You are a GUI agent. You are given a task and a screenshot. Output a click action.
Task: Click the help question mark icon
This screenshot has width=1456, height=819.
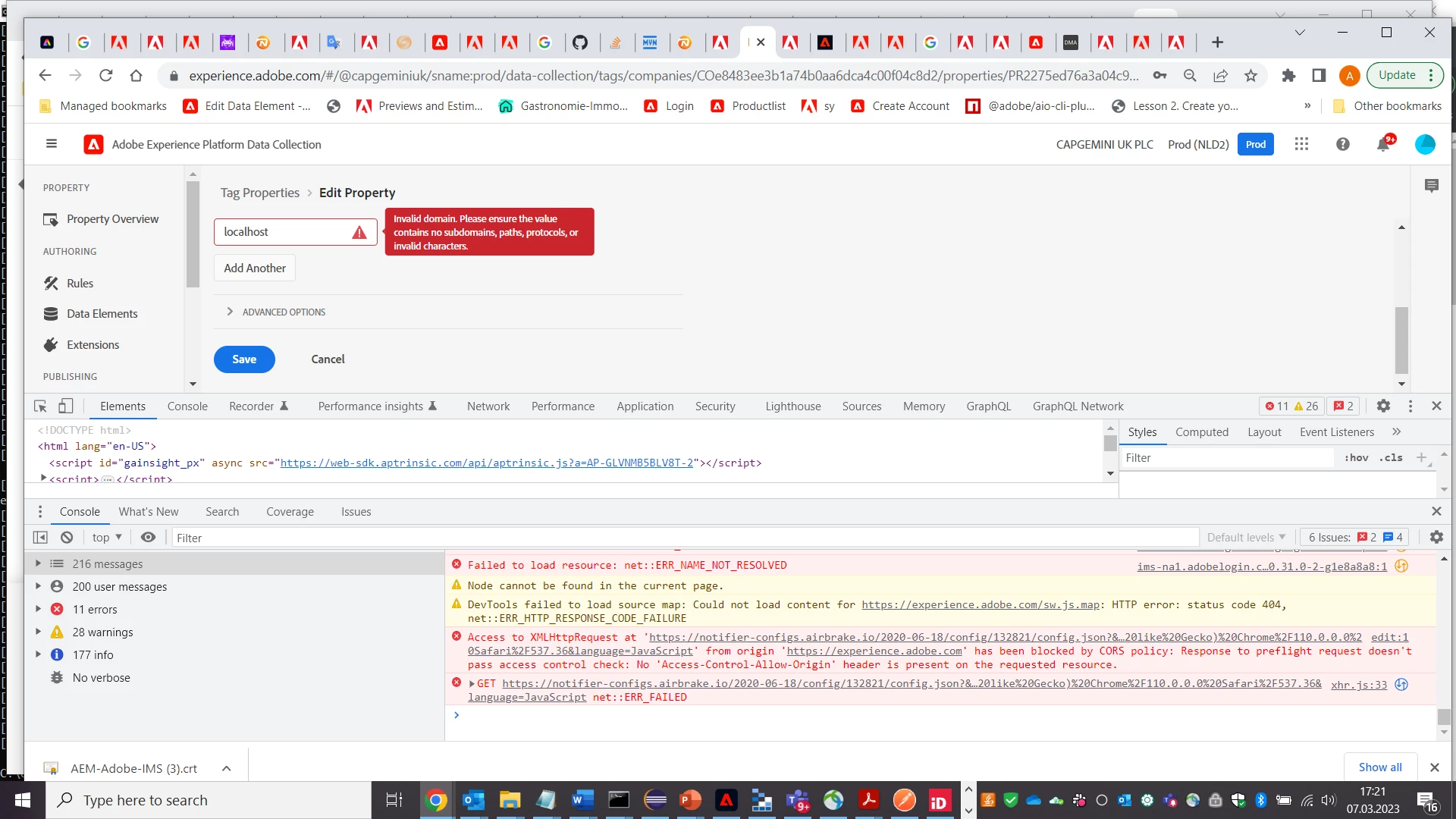1342,144
